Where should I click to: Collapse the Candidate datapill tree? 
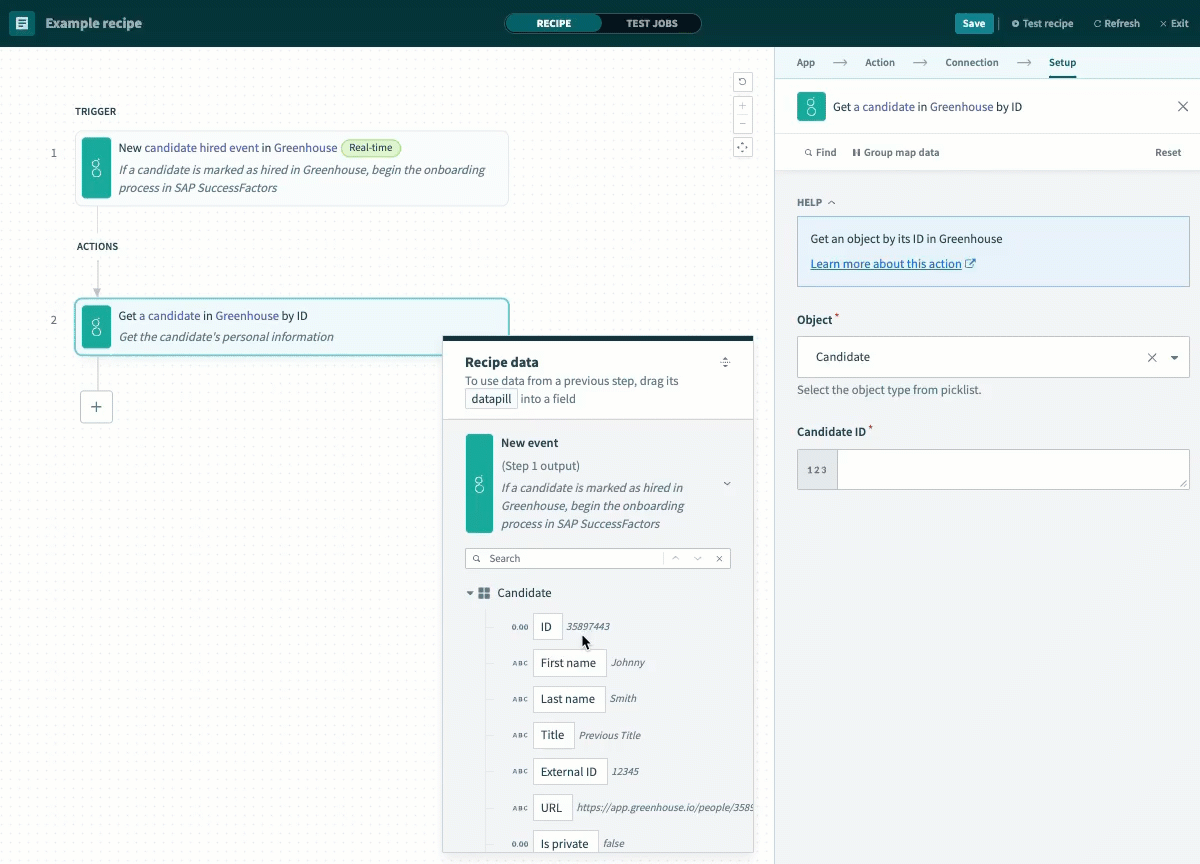click(x=470, y=592)
